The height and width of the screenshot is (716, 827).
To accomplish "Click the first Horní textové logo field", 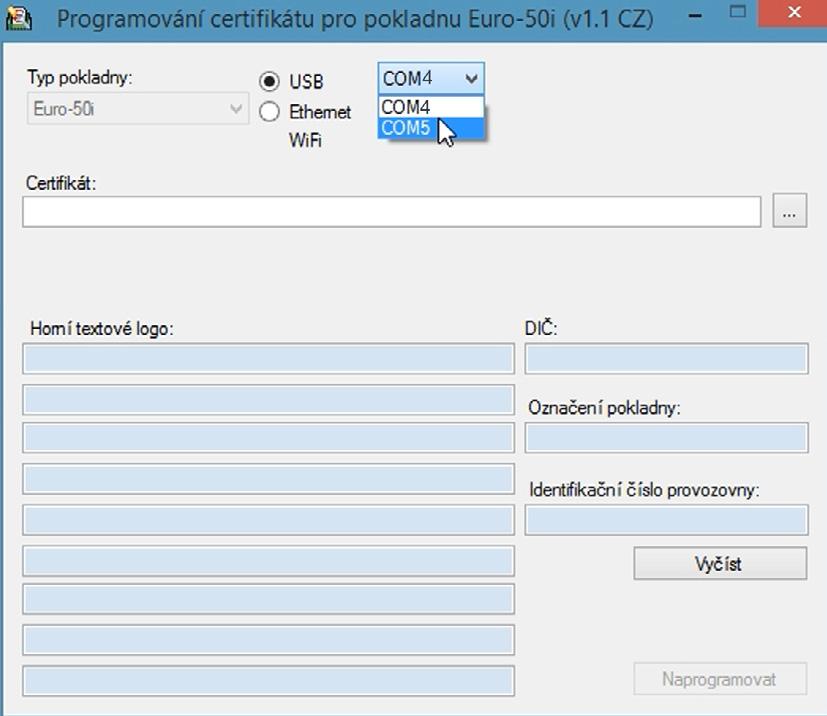I will coord(268,359).
